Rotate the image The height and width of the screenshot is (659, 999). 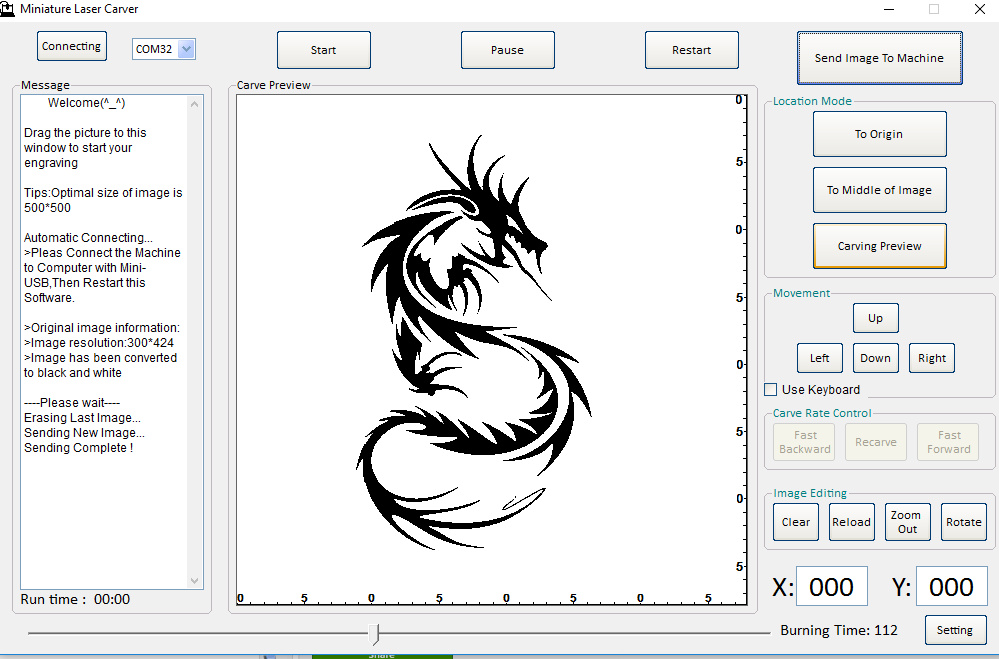pos(963,522)
